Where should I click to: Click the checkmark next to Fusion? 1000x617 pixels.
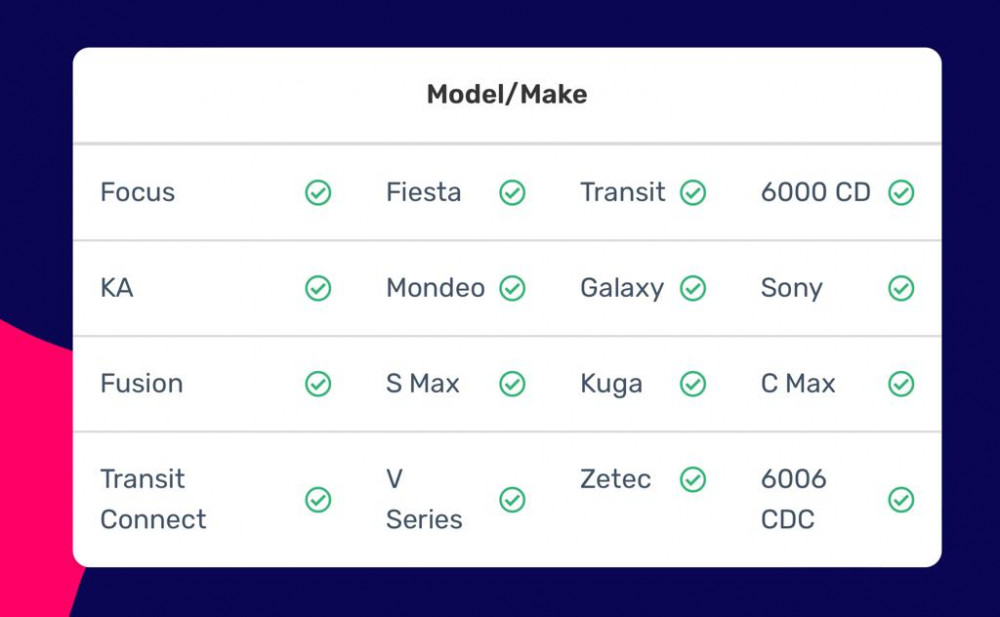tap(318, 383)
